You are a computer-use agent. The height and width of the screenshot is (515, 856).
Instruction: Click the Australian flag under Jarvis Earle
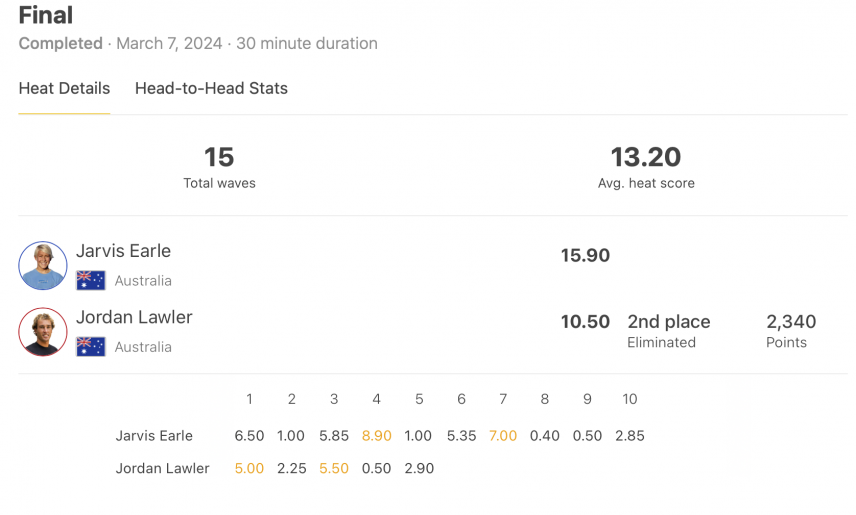pyautogui.click(x=91, y=280)
